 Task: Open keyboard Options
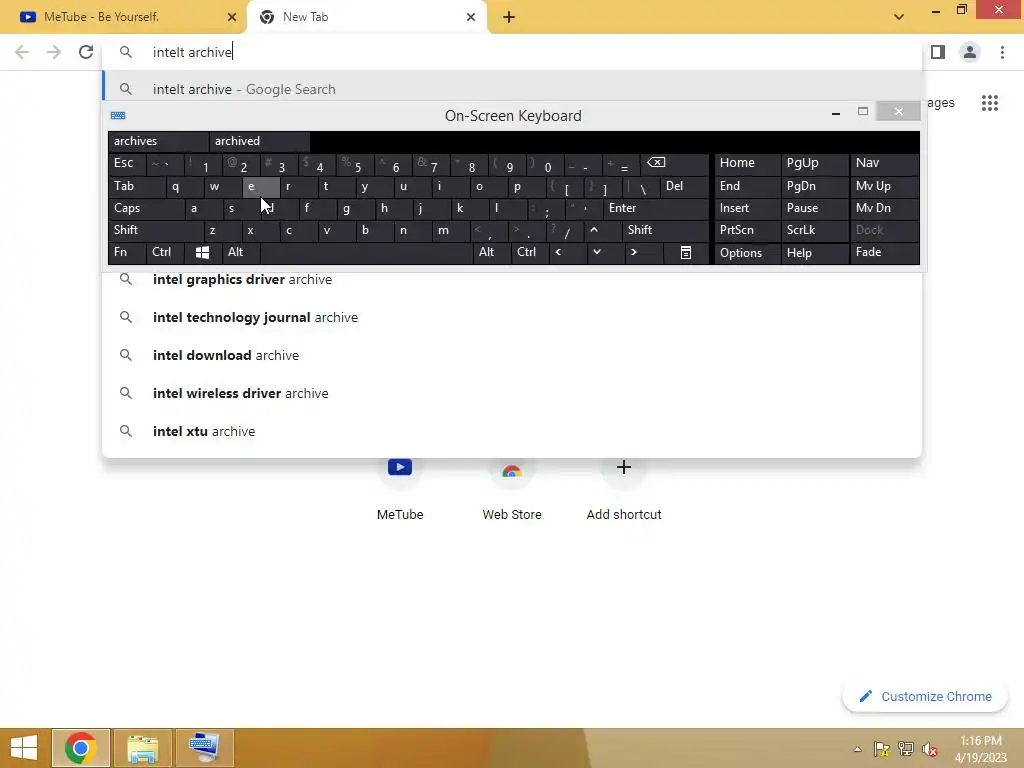click(748, 253)
